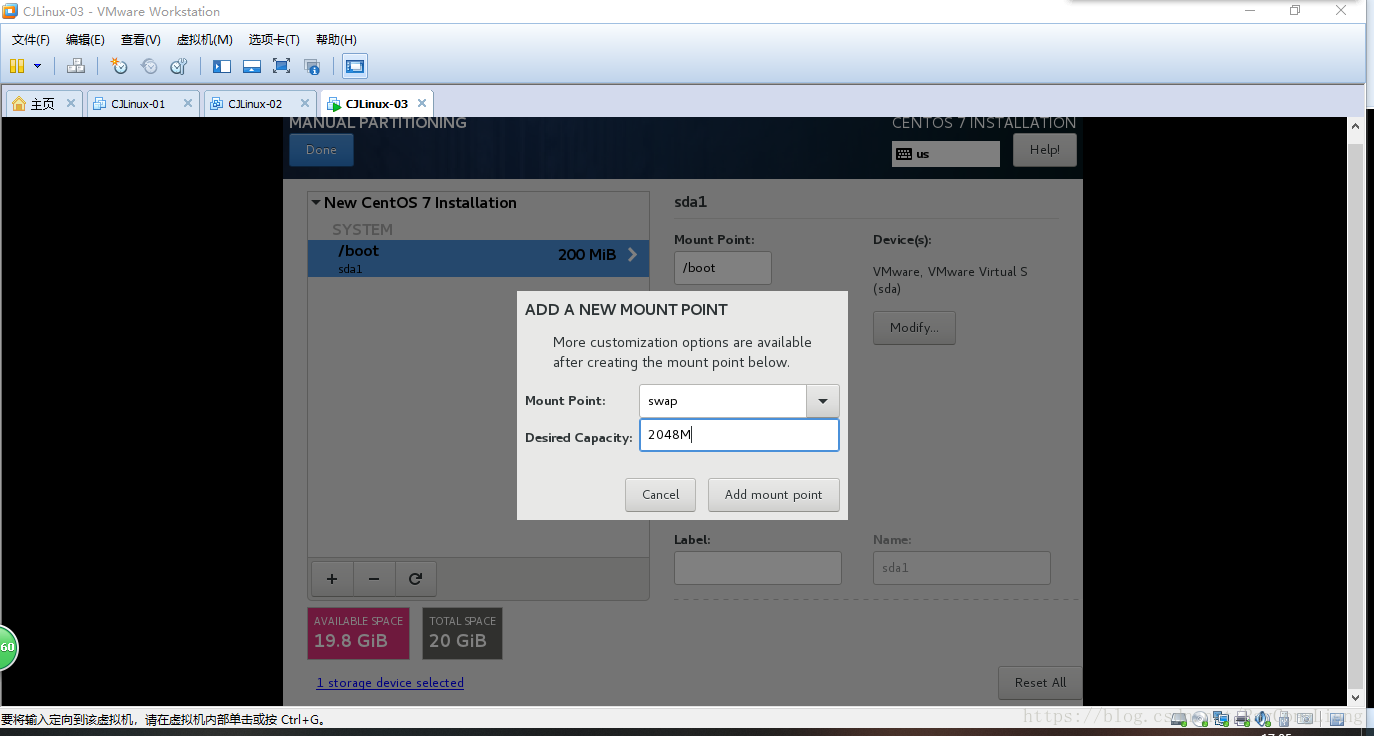Toggle the library sidebar icon
Screen dimensions: 1374x736
(x=222, y=66)
